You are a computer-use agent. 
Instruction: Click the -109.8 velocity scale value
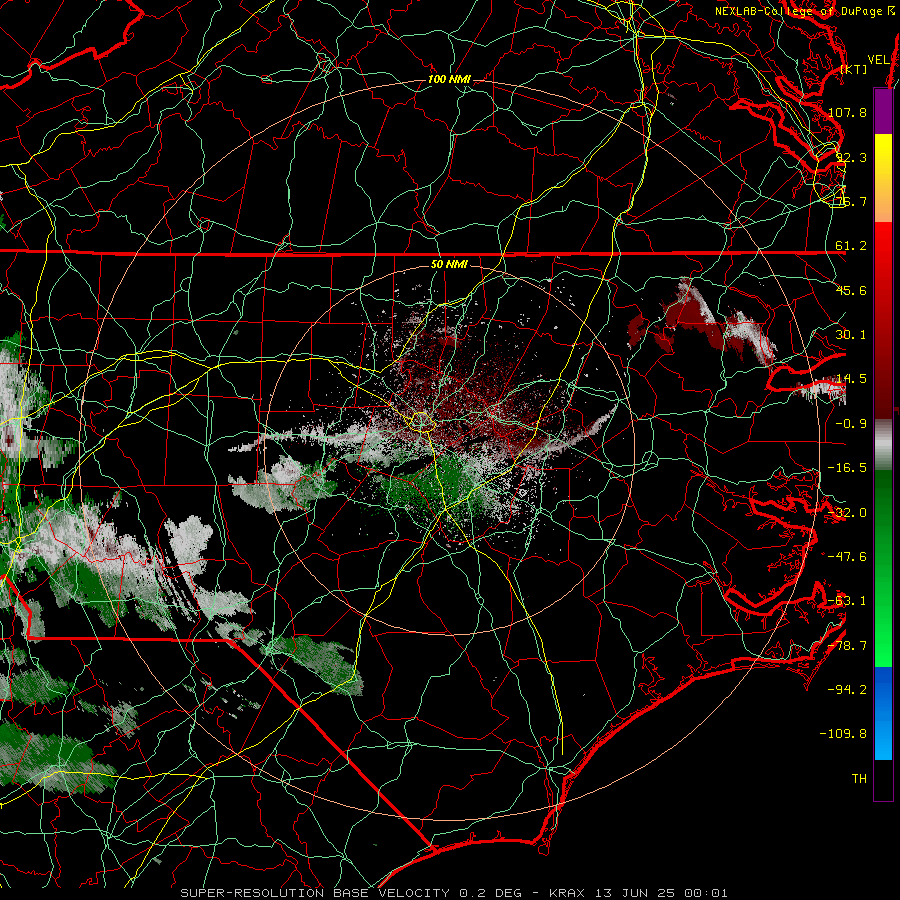843,734
